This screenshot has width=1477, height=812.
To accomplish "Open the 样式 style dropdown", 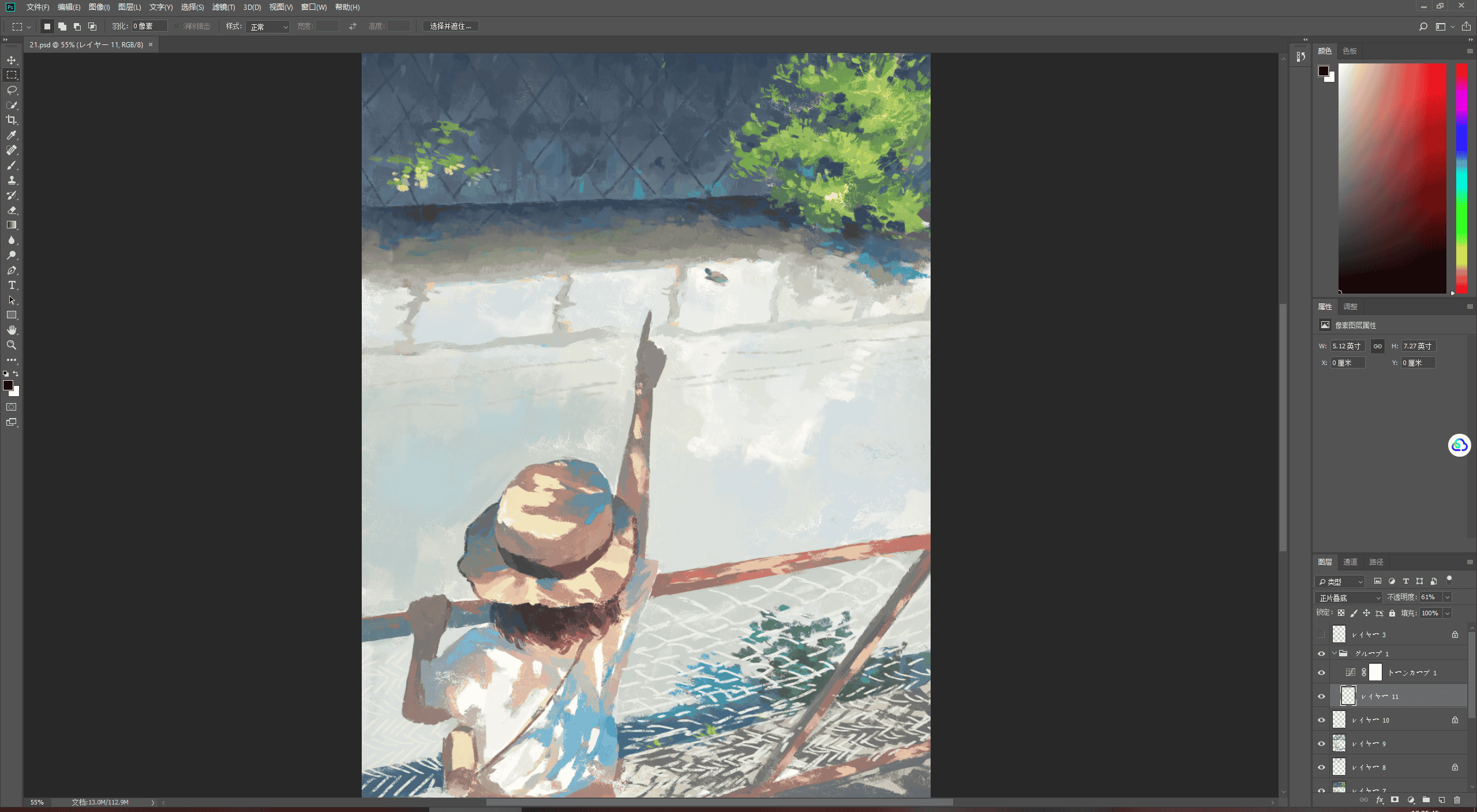I will click(x=267, y=27).
